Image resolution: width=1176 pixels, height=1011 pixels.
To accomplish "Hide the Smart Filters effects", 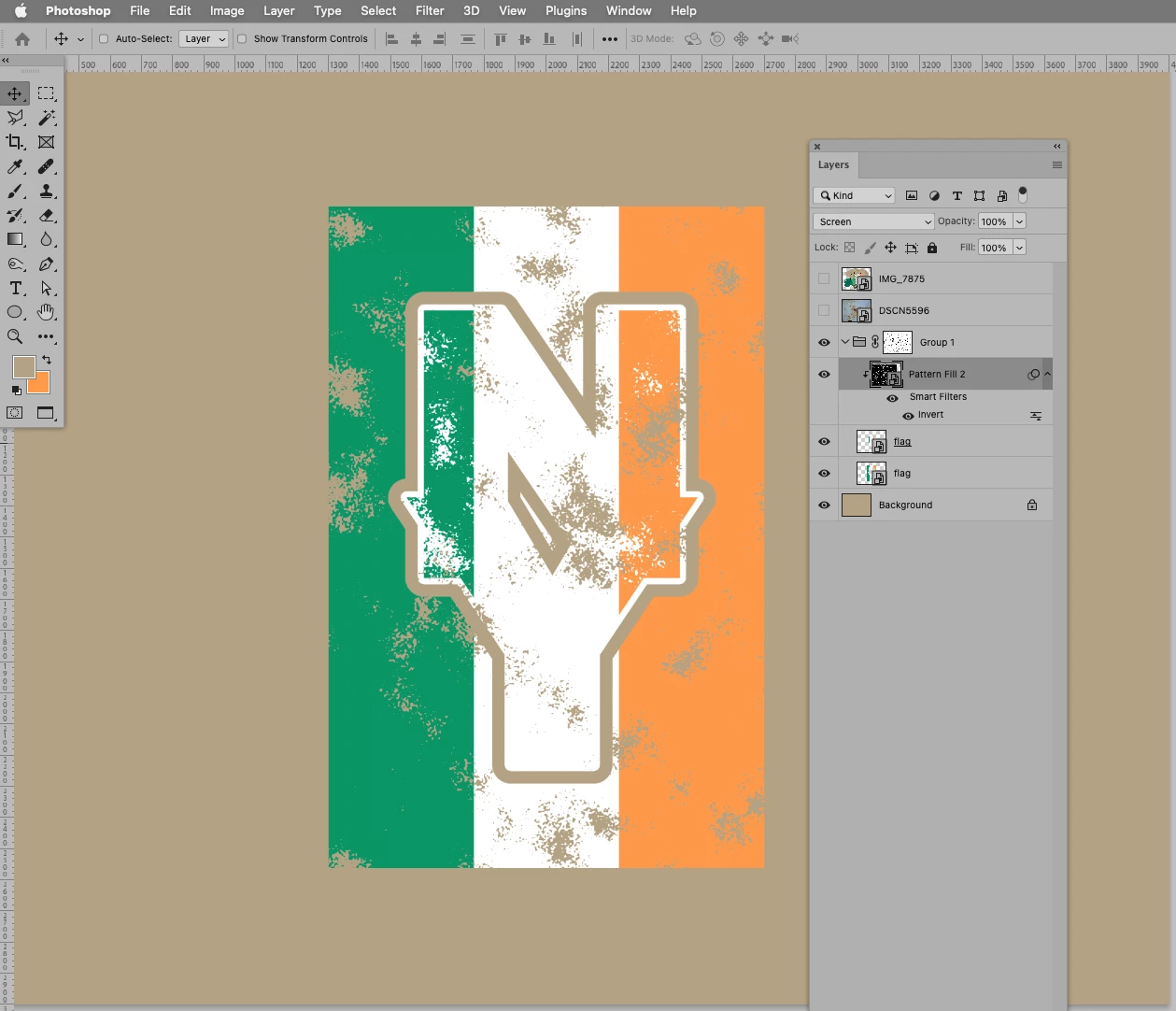I will click(892, 397).
